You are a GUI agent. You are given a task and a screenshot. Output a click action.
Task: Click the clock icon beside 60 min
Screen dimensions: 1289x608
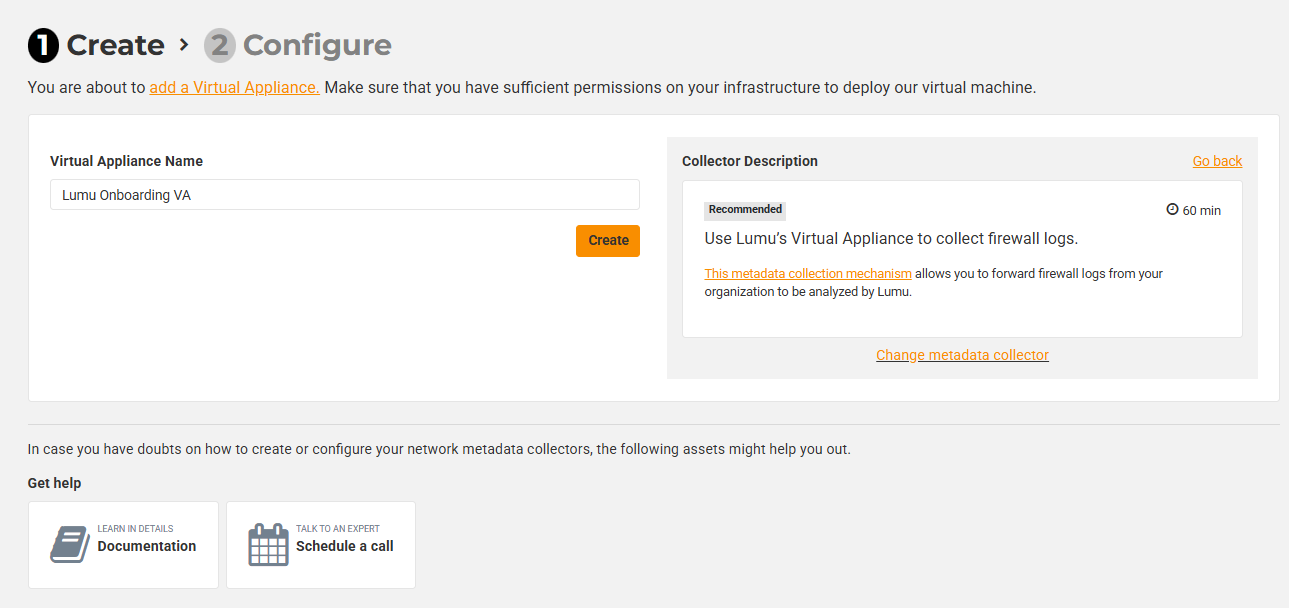(1172, 210)
